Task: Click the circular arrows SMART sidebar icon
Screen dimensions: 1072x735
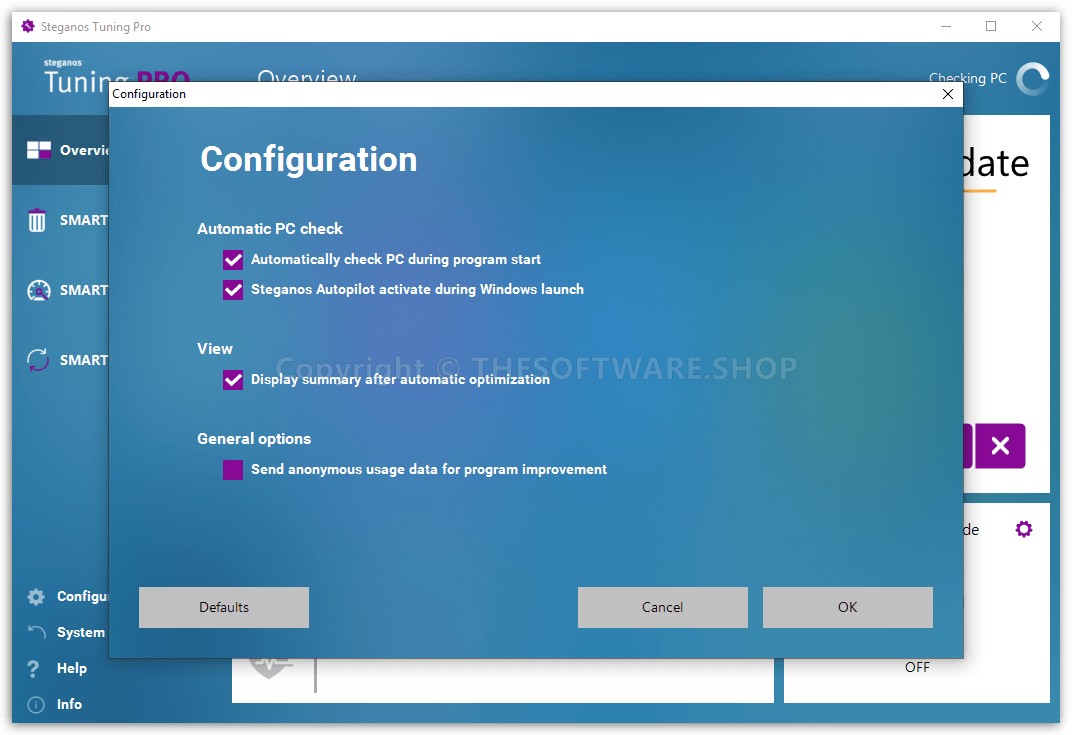Action: (38, 360)
